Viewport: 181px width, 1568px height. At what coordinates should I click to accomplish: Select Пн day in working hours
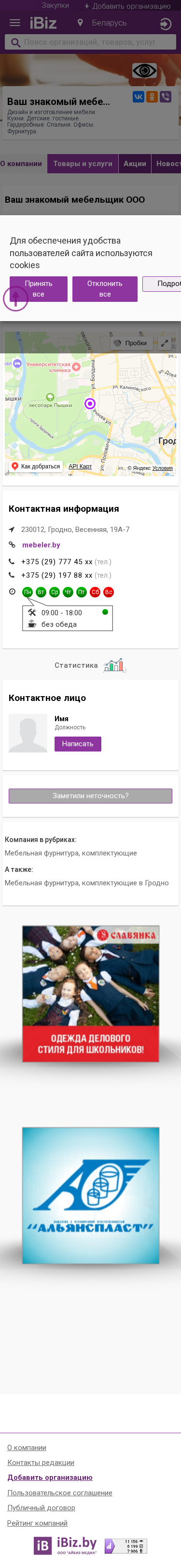point(28,592)
